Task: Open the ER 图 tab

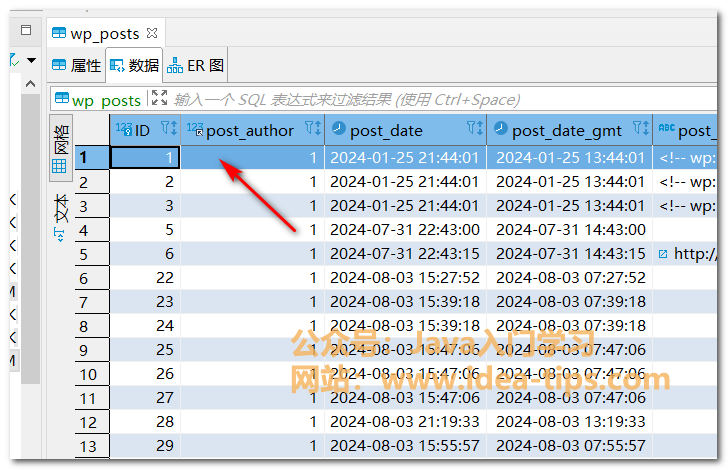Action: click(195, 65)
